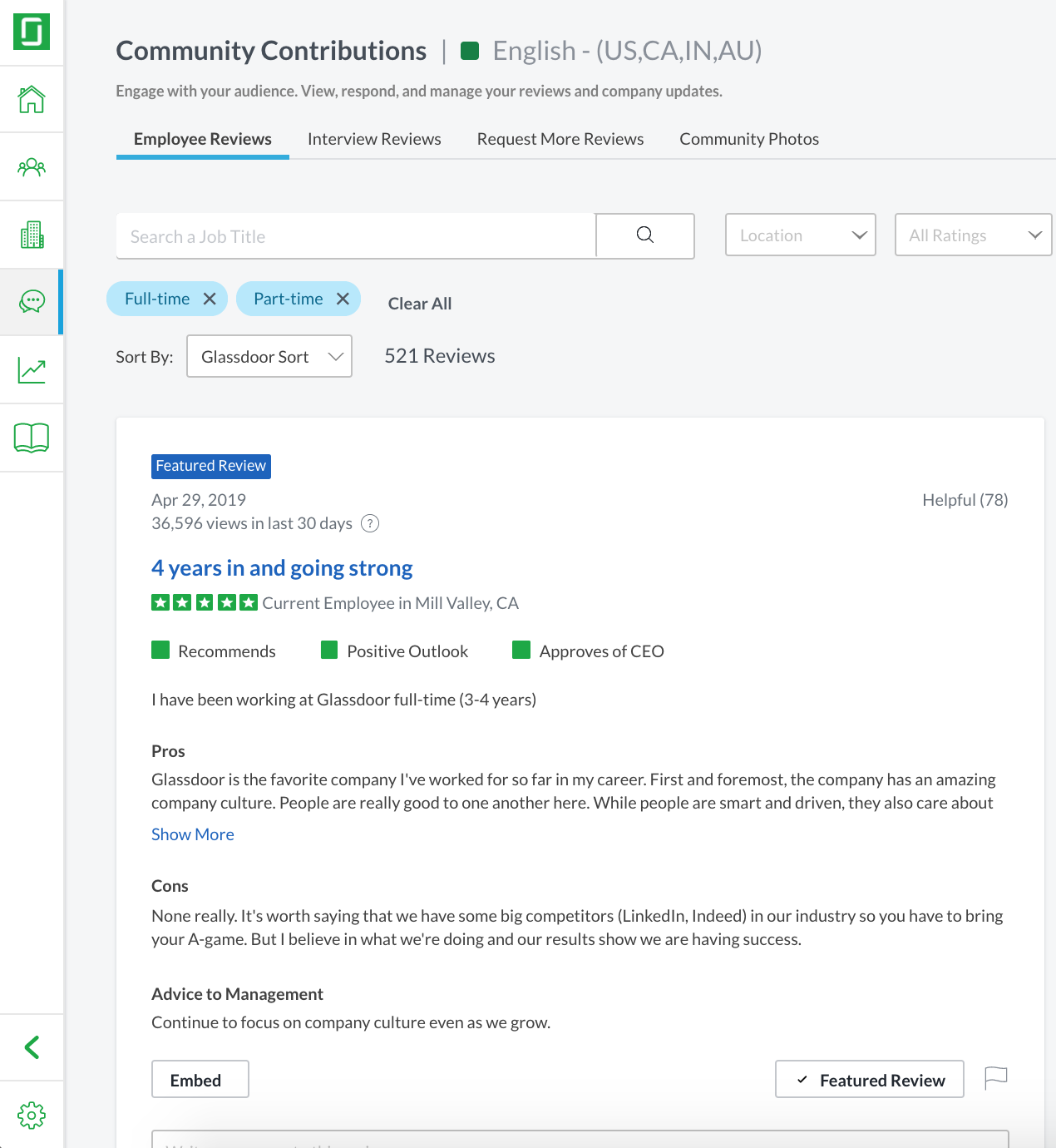Switch to the Interview Reviews tab

pyautogui.click(x=374, y=139)
